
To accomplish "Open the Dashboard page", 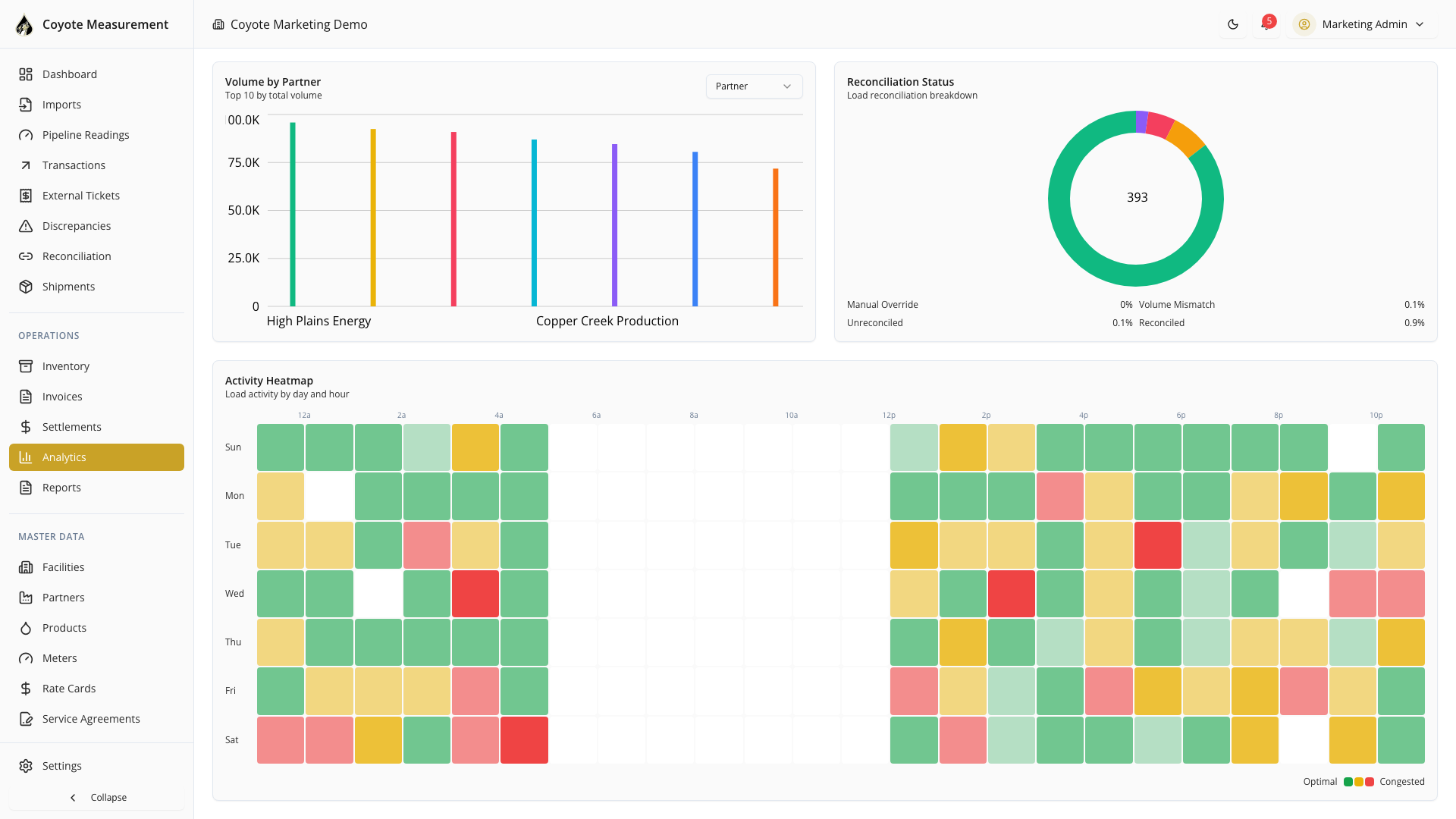I will click(x=70, y=74).
